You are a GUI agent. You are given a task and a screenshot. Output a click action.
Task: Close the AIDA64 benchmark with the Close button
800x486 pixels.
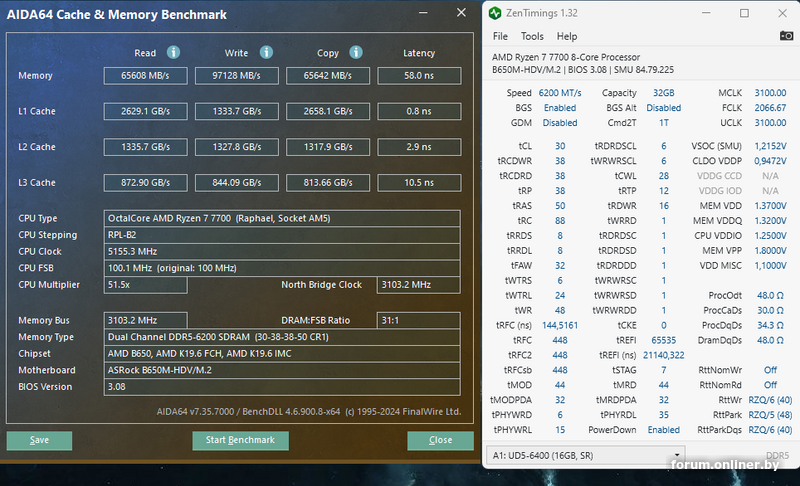pos(440,440)
